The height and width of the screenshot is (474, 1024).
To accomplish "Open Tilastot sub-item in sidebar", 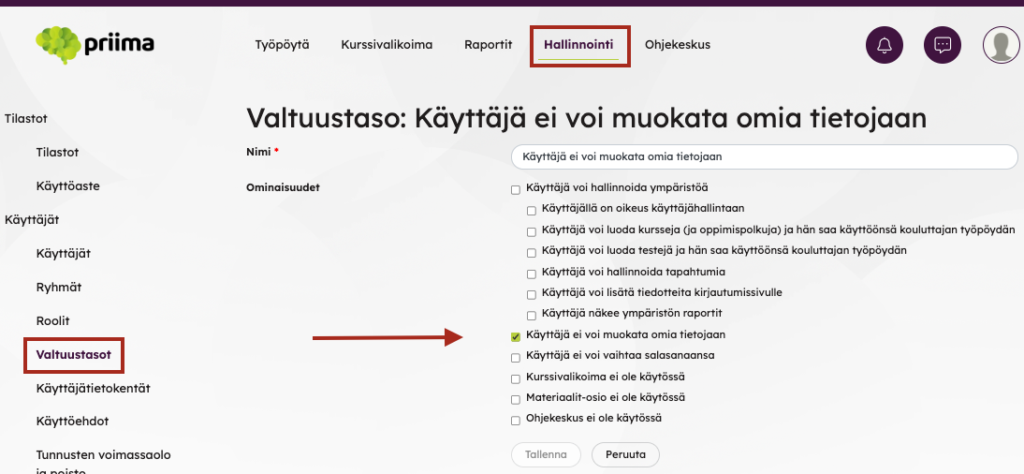I will click(57, 152).
